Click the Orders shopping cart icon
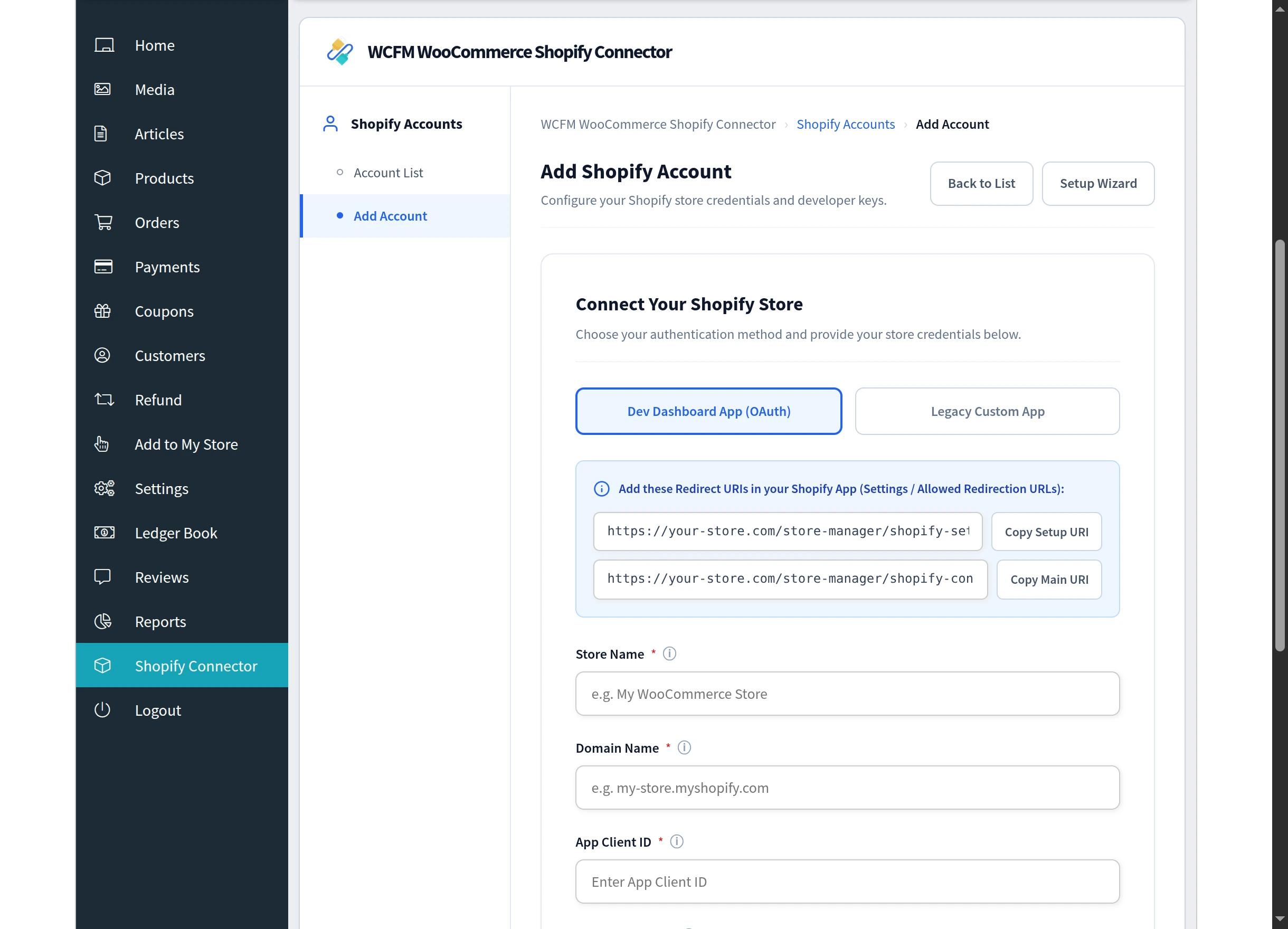This screenshot has width=1288, height=929. click(103, 222)
